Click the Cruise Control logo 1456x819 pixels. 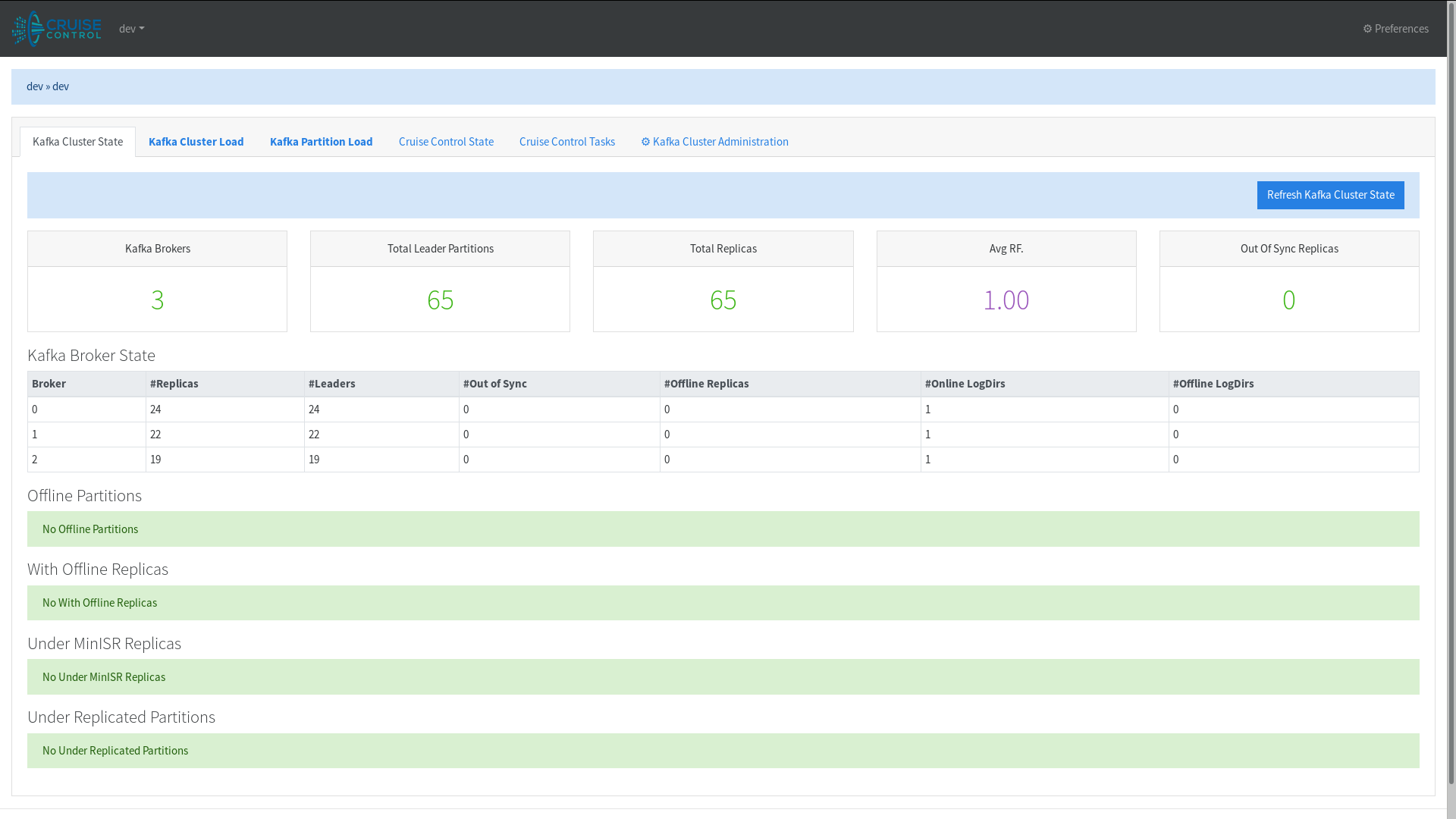pos(57,28)
